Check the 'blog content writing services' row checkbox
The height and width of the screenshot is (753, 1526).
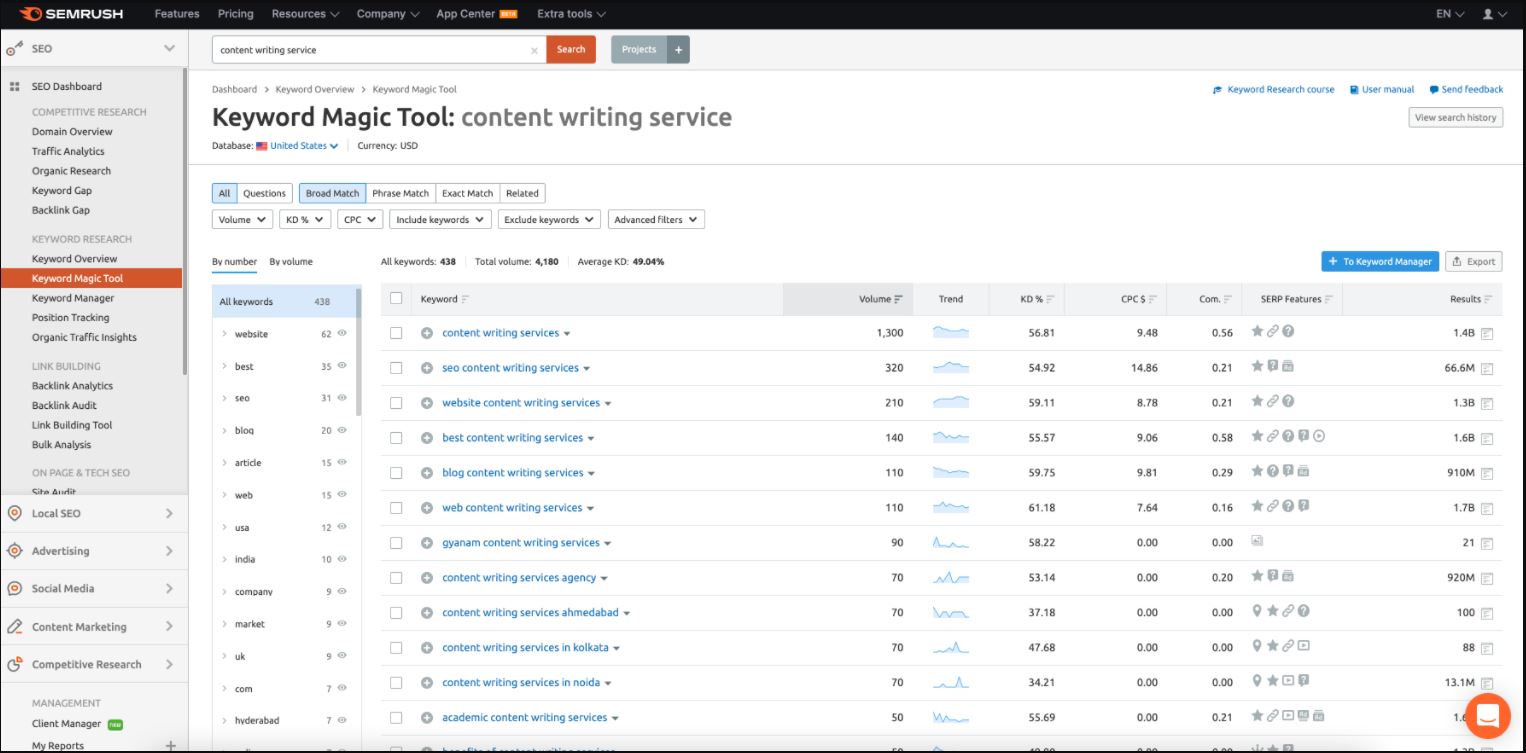(x=396, y=473)
